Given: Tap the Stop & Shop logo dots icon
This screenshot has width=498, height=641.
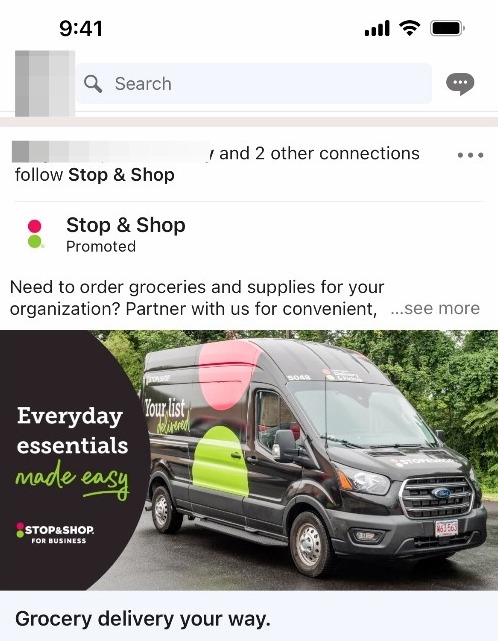Looking at the screenshot, I should tap(35, 234).
